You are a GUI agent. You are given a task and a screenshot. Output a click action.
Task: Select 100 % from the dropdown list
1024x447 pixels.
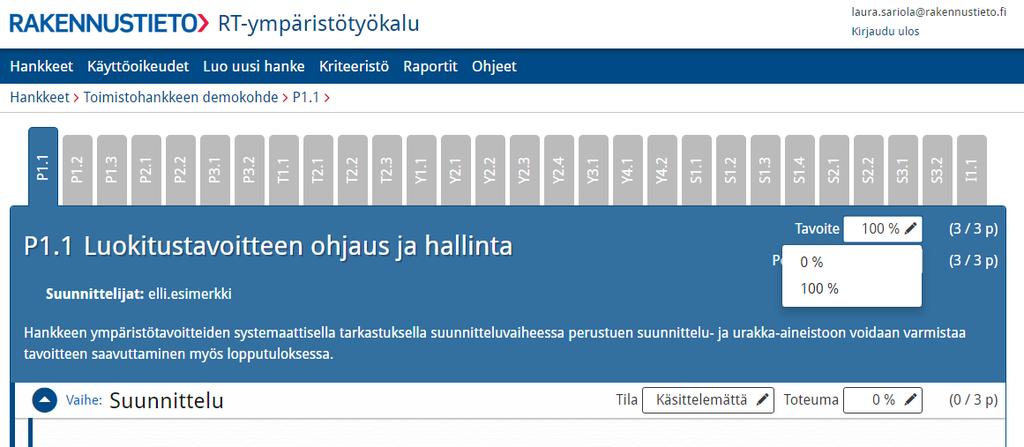click(852, 288)
